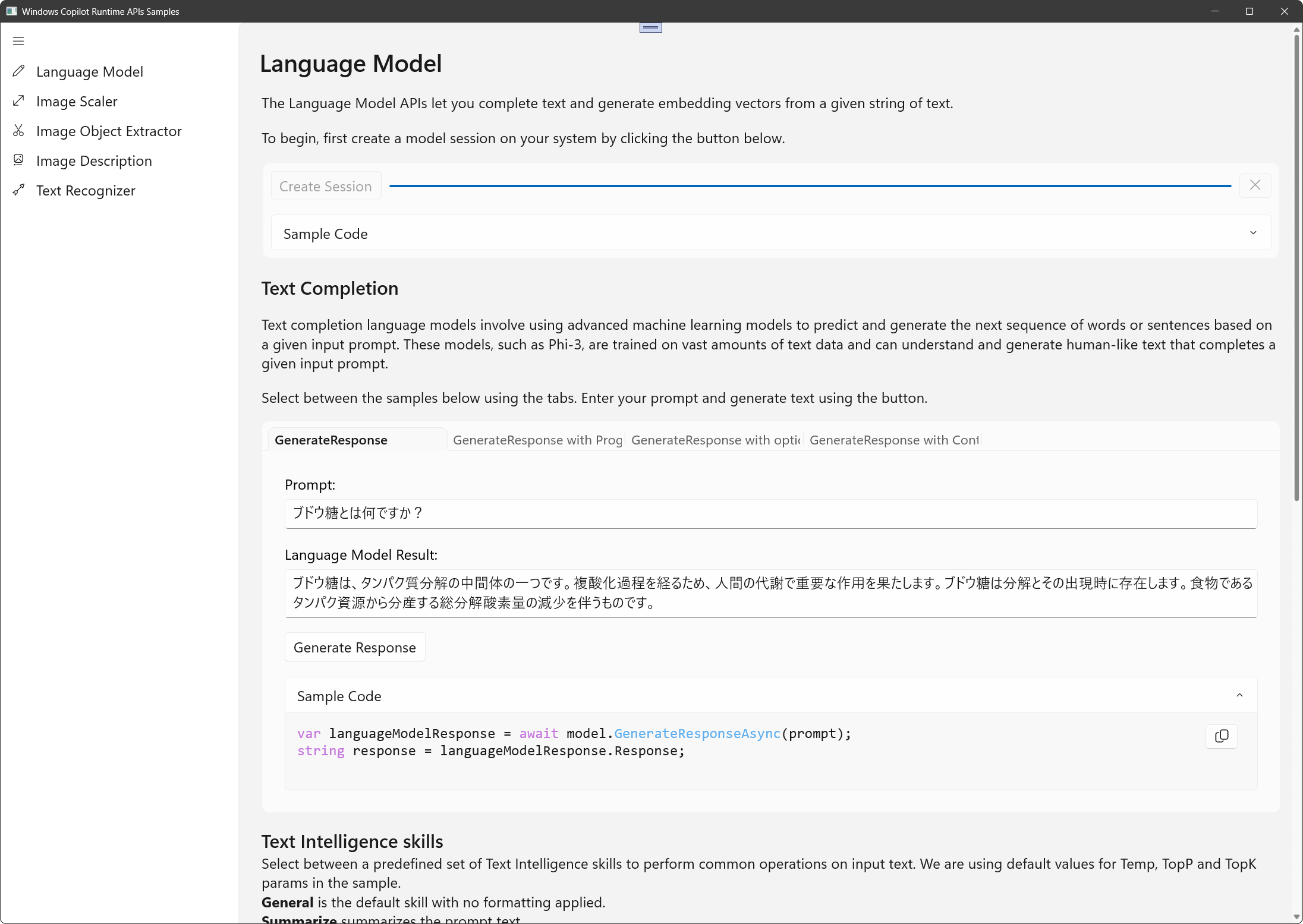Switch to GenerateResponse with Progress tab

[537, 440]
